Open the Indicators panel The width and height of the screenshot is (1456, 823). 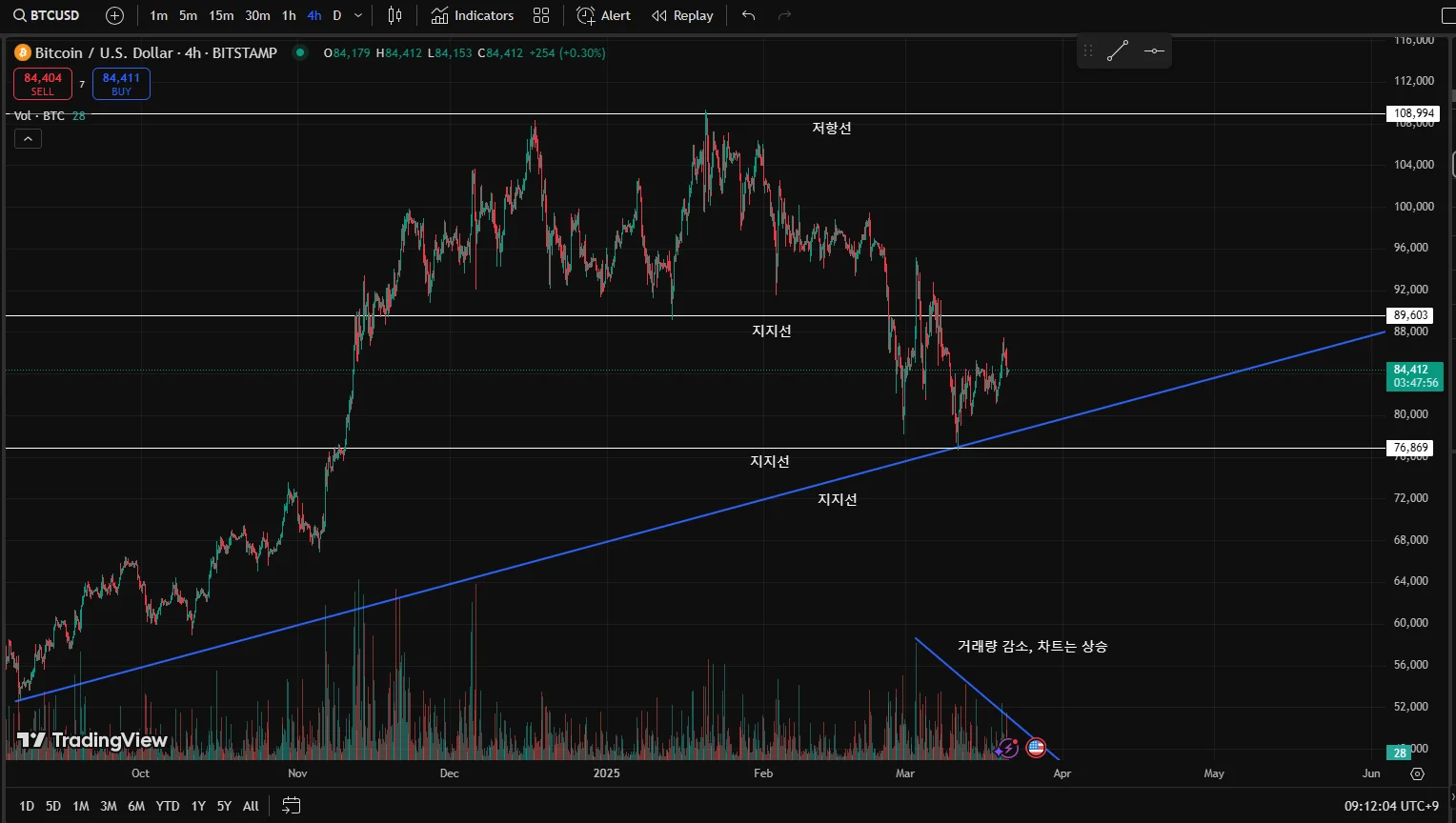pos(472,15)
